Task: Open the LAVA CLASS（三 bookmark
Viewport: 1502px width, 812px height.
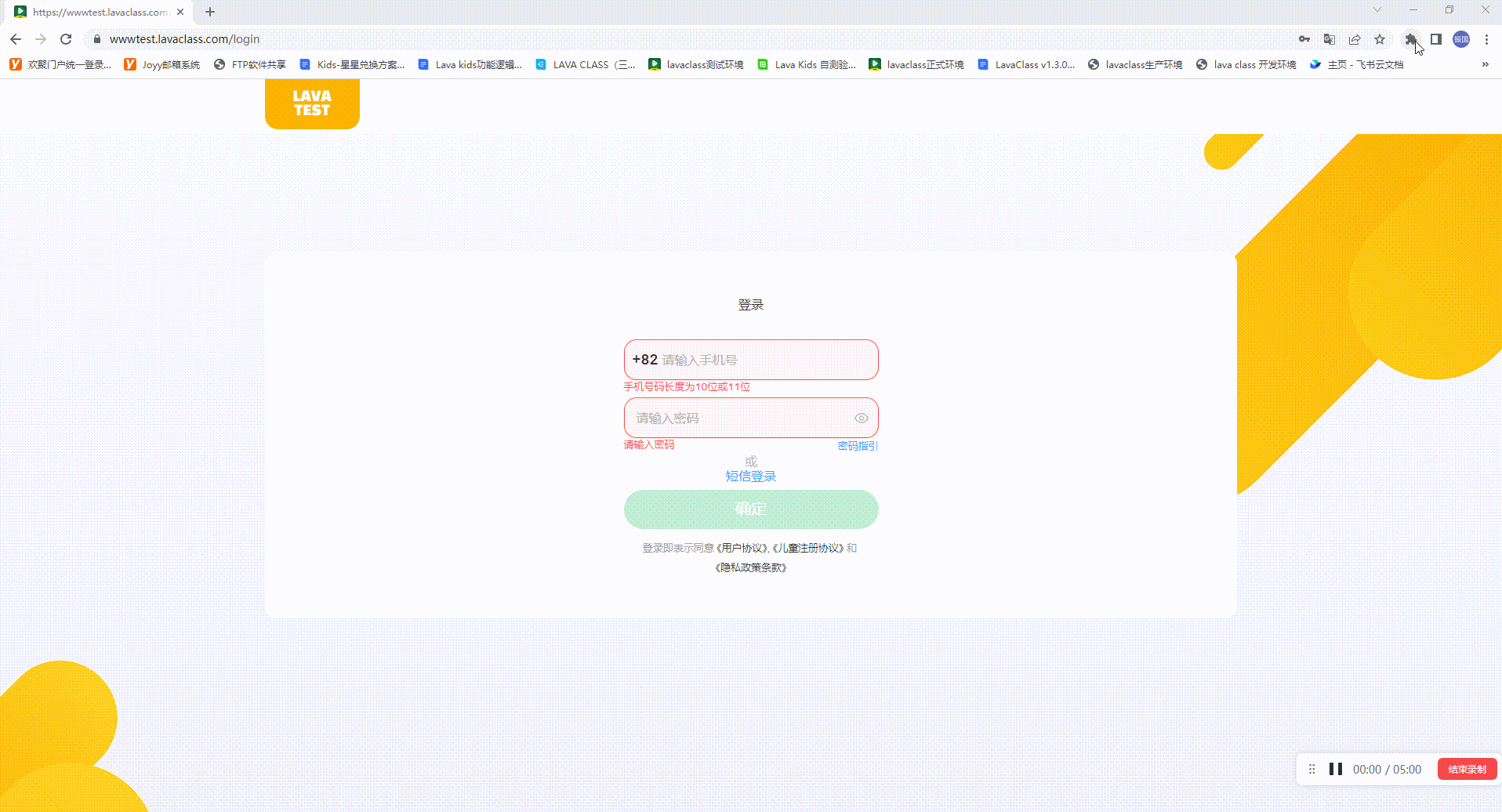Action: pos(586,64)
